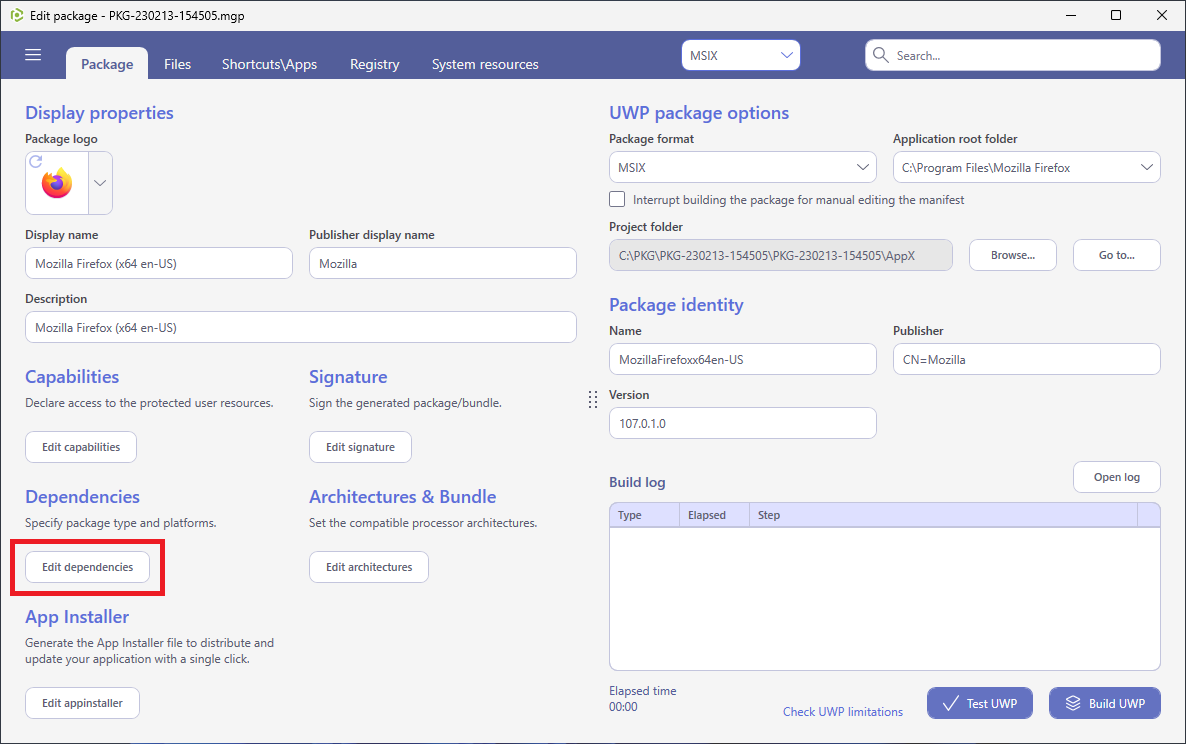Click the Dependencies heading
The image size is (1186, 744).
point(82,497)
